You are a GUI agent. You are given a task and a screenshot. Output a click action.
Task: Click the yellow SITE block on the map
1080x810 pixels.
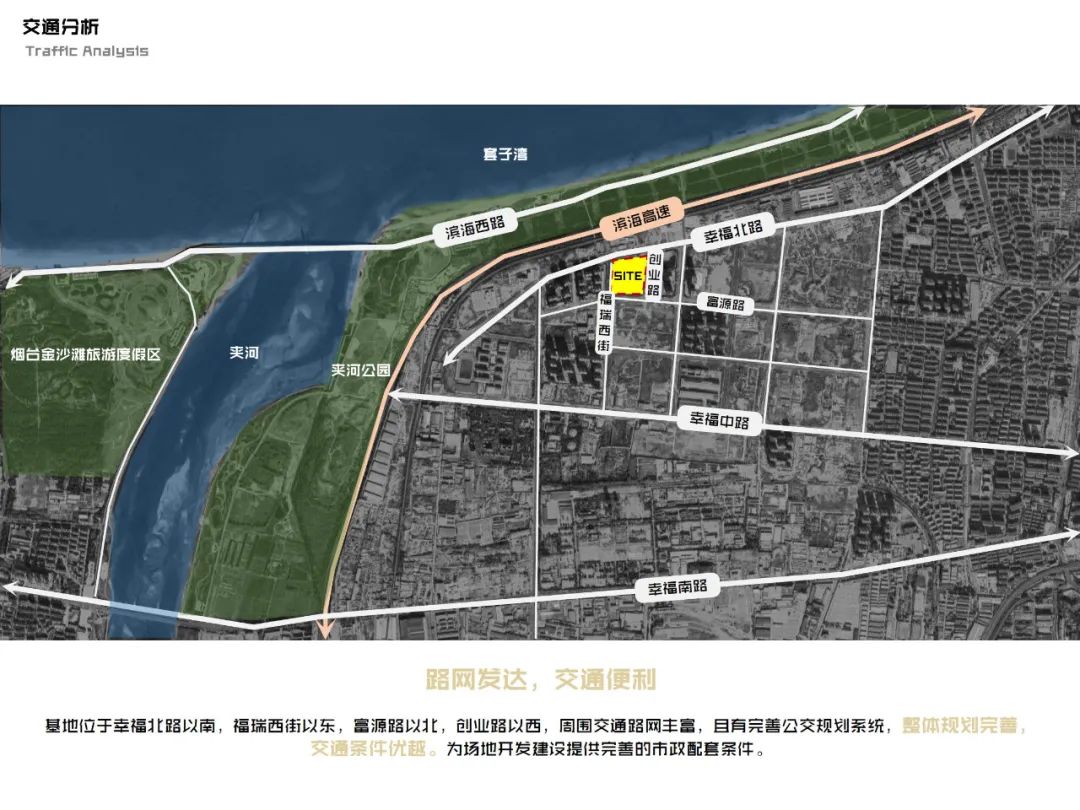(x=628, y=276)
